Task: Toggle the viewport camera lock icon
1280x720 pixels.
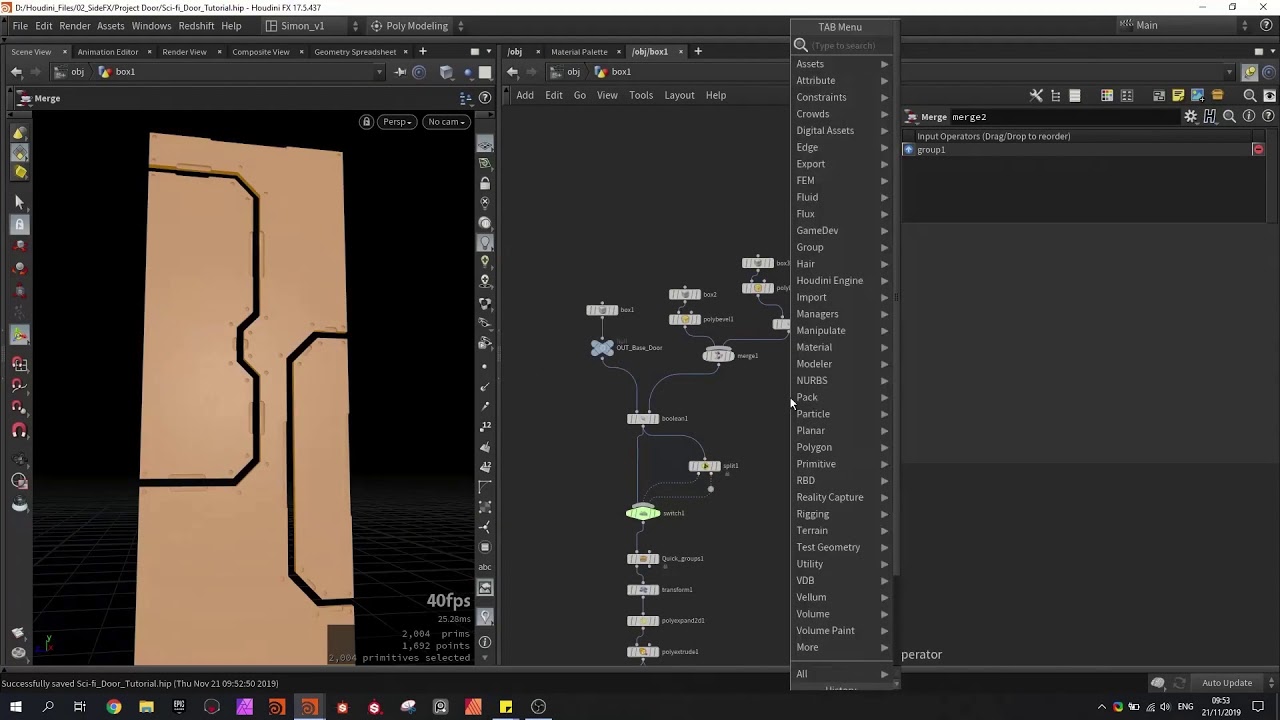Action: coord(366,122)
